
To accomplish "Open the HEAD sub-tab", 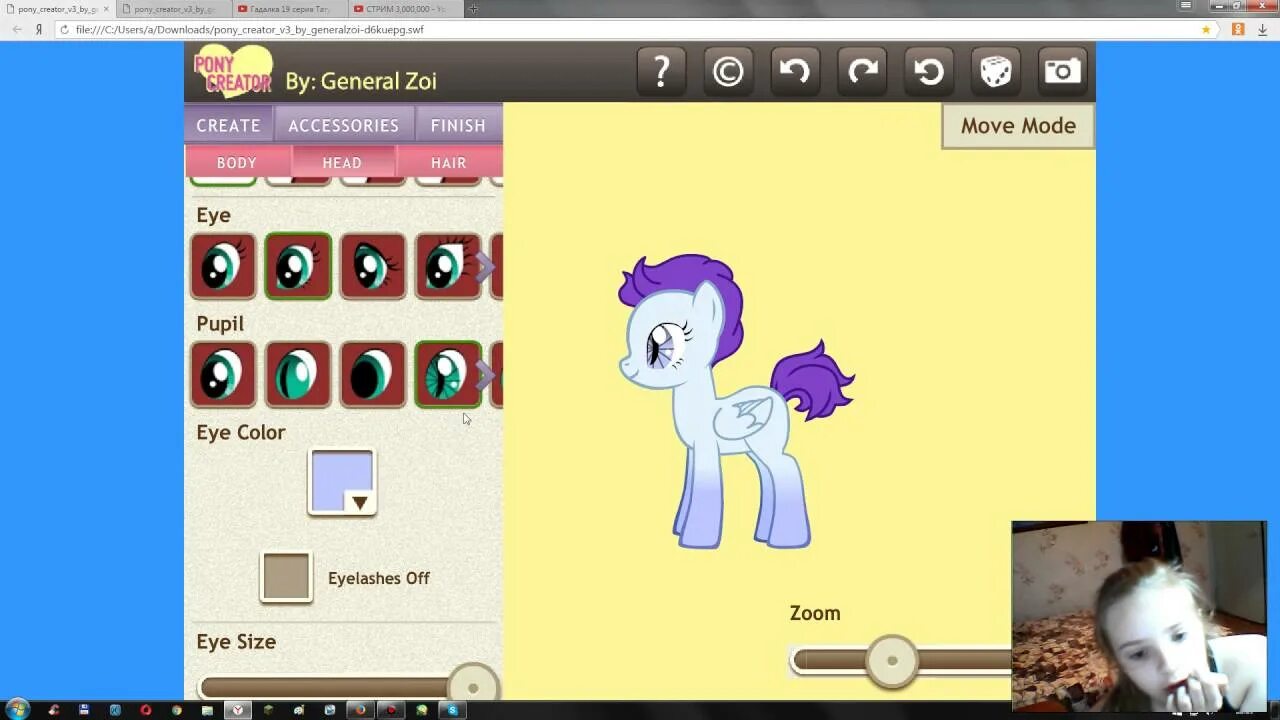I will 342,162.
